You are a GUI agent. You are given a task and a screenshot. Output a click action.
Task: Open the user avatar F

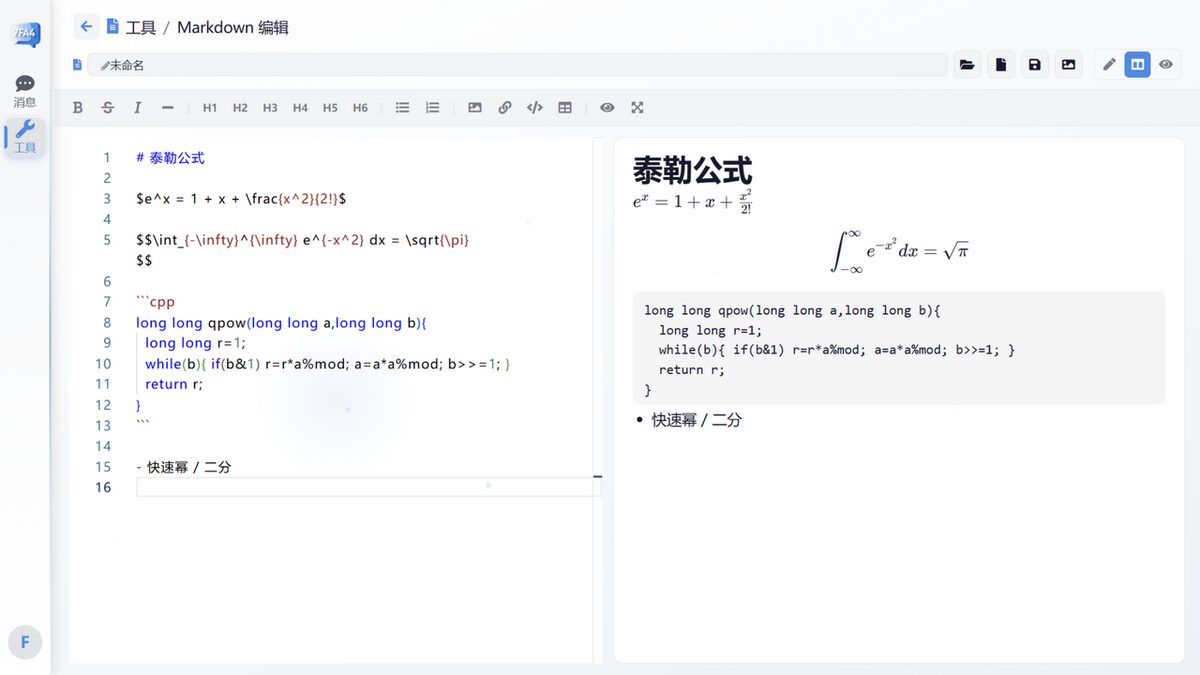point(25,642)
